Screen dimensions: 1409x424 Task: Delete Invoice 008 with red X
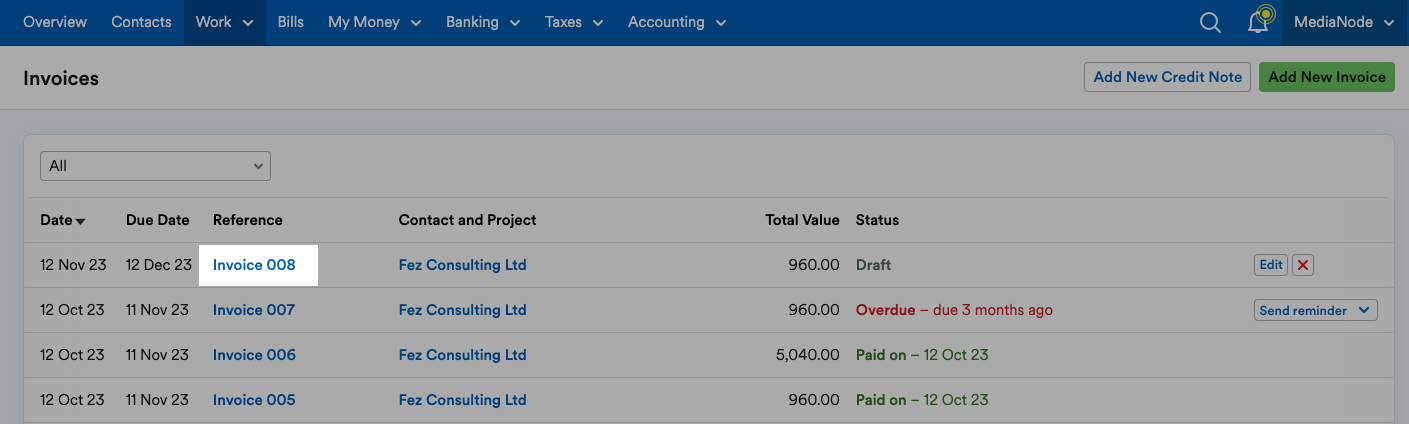(1303, 265)
